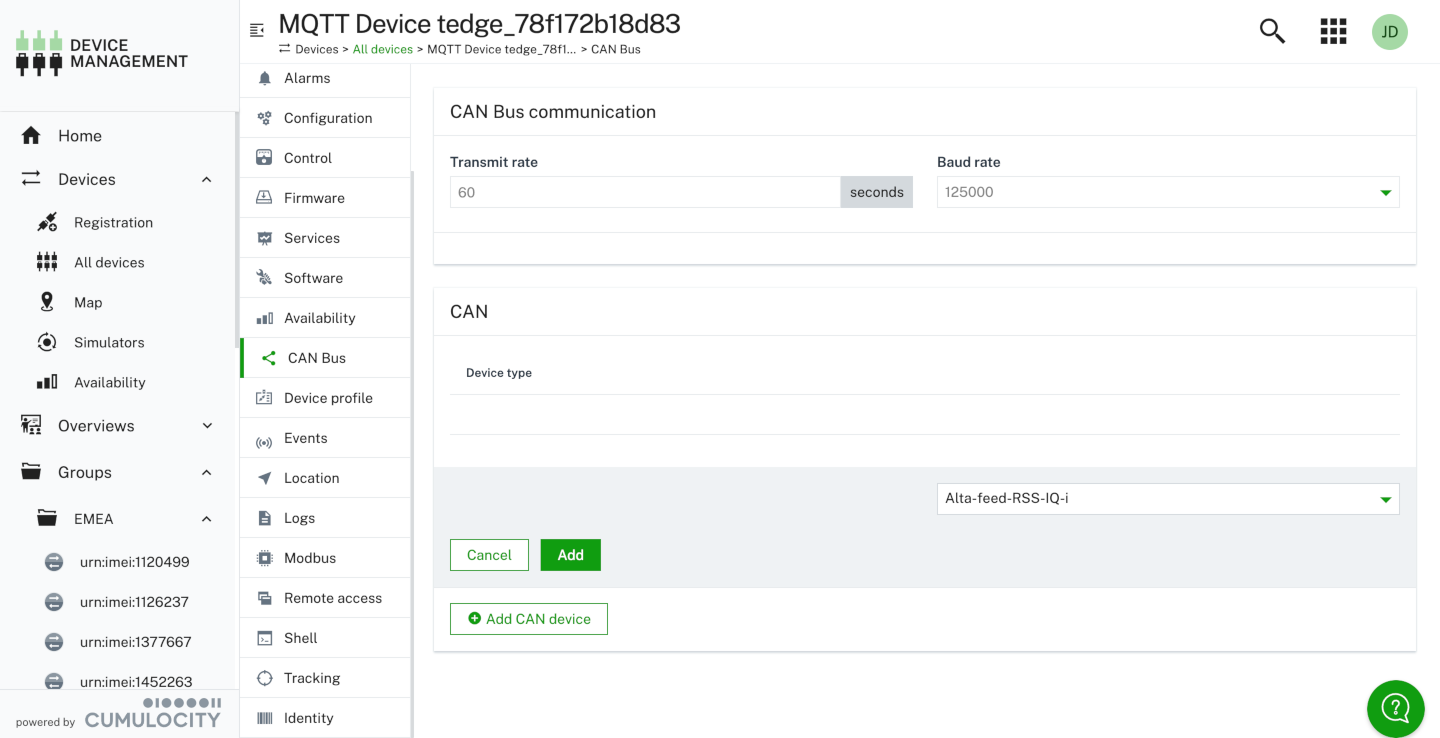Click the search magnifier icon
This screenshot has width=1440, height=738.
tap(1272, 31)
